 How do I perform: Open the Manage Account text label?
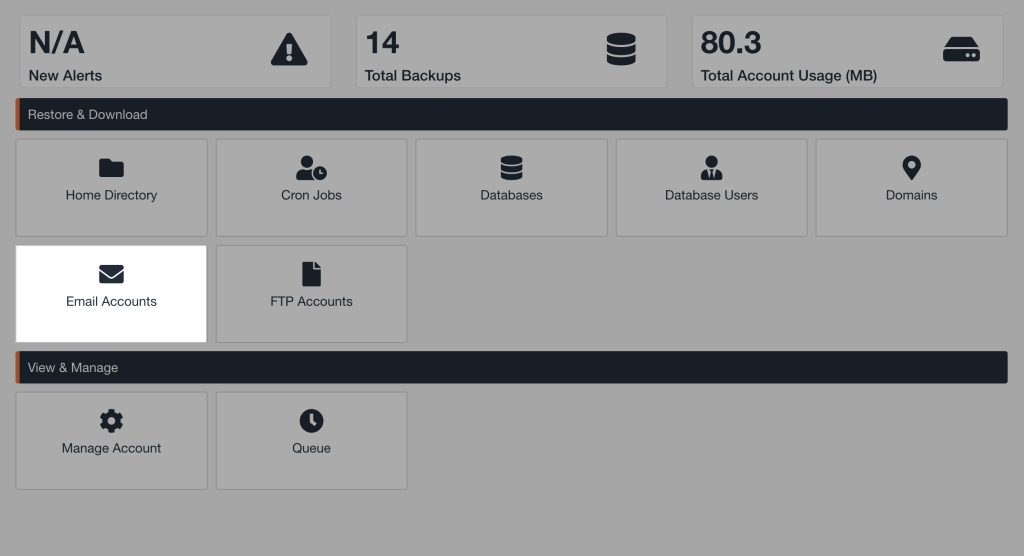click(x=111, y=448)
